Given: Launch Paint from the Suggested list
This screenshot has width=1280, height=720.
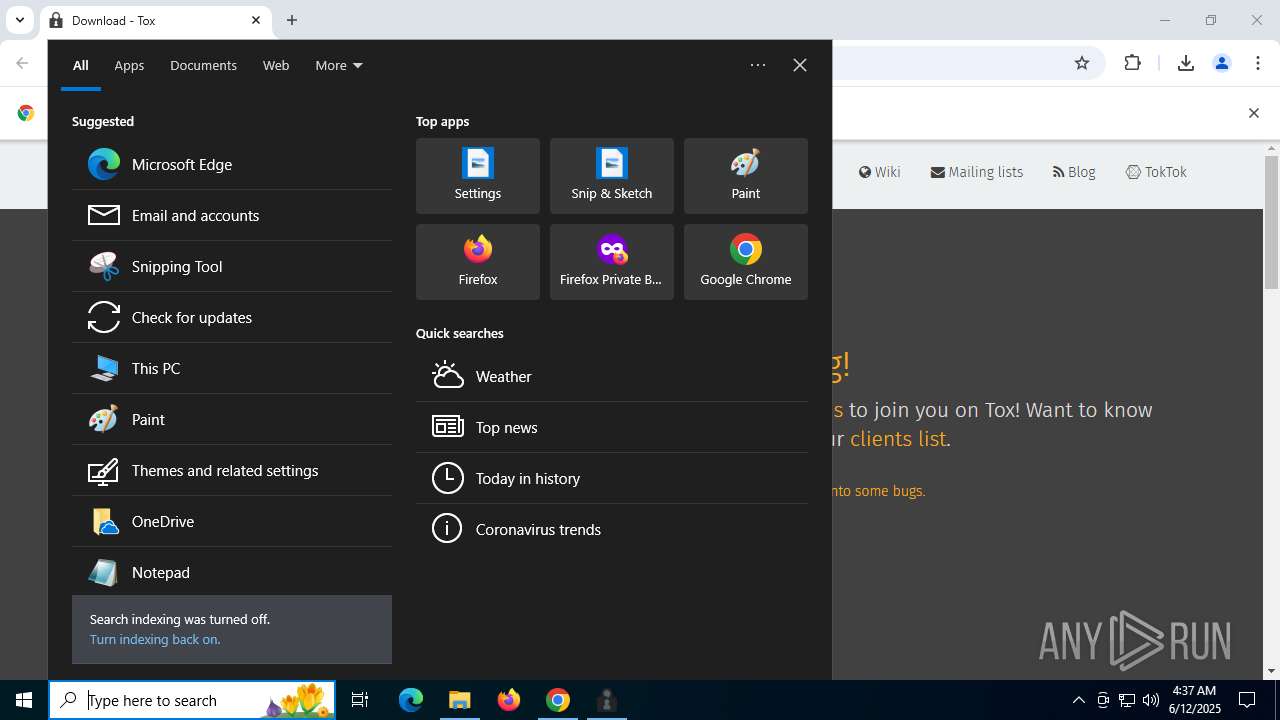Looking at the screenshot, I should coord(232,419).
